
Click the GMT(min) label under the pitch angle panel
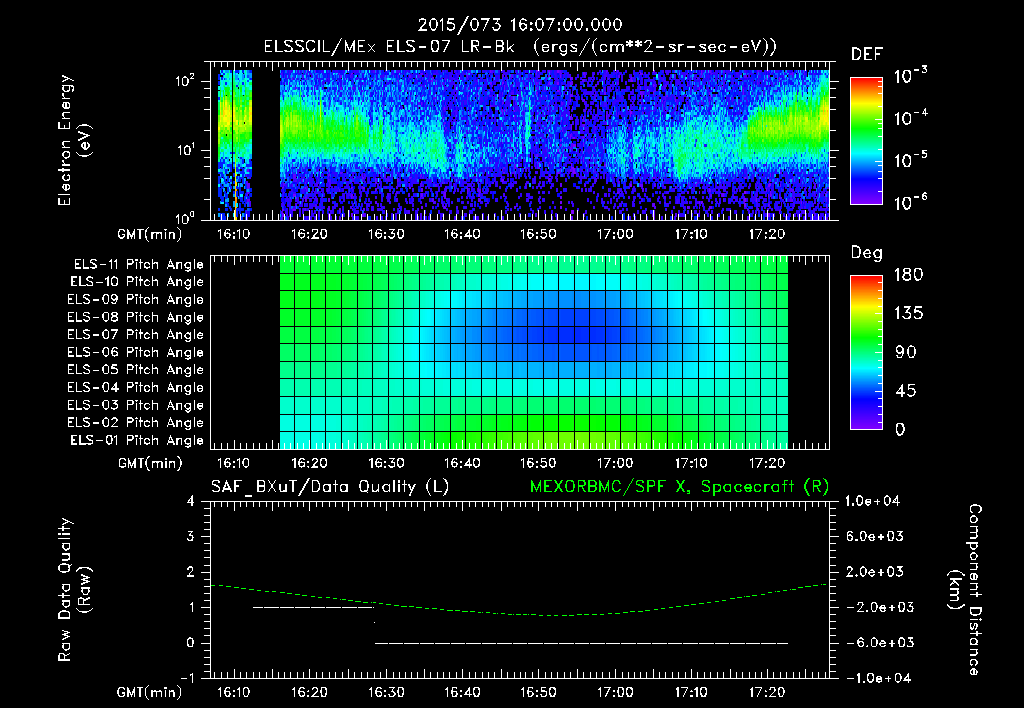[150, 464]
